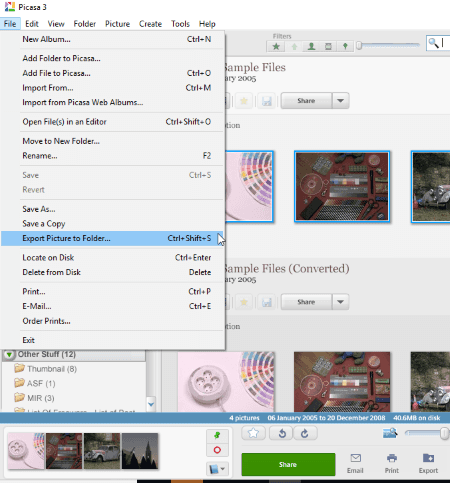Rotate picture clockwise
Screen dimensions: 450x483
[305, 433]
